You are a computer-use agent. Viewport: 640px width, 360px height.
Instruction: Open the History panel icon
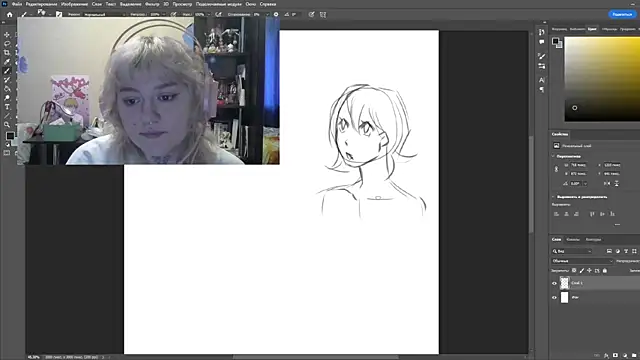pyautogui.click(x=542, y=32)
